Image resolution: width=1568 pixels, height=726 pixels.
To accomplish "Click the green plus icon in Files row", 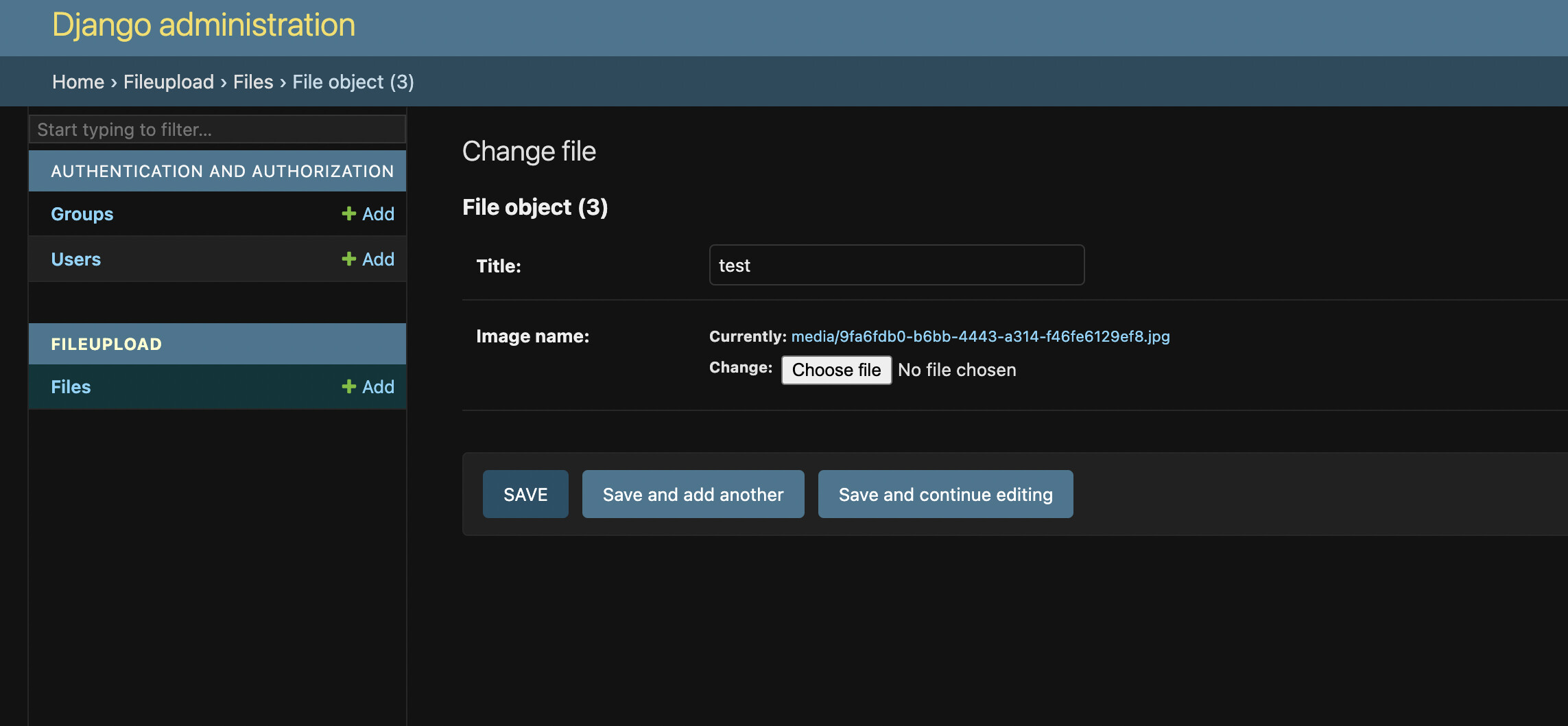I will click(x=348, y=387).
